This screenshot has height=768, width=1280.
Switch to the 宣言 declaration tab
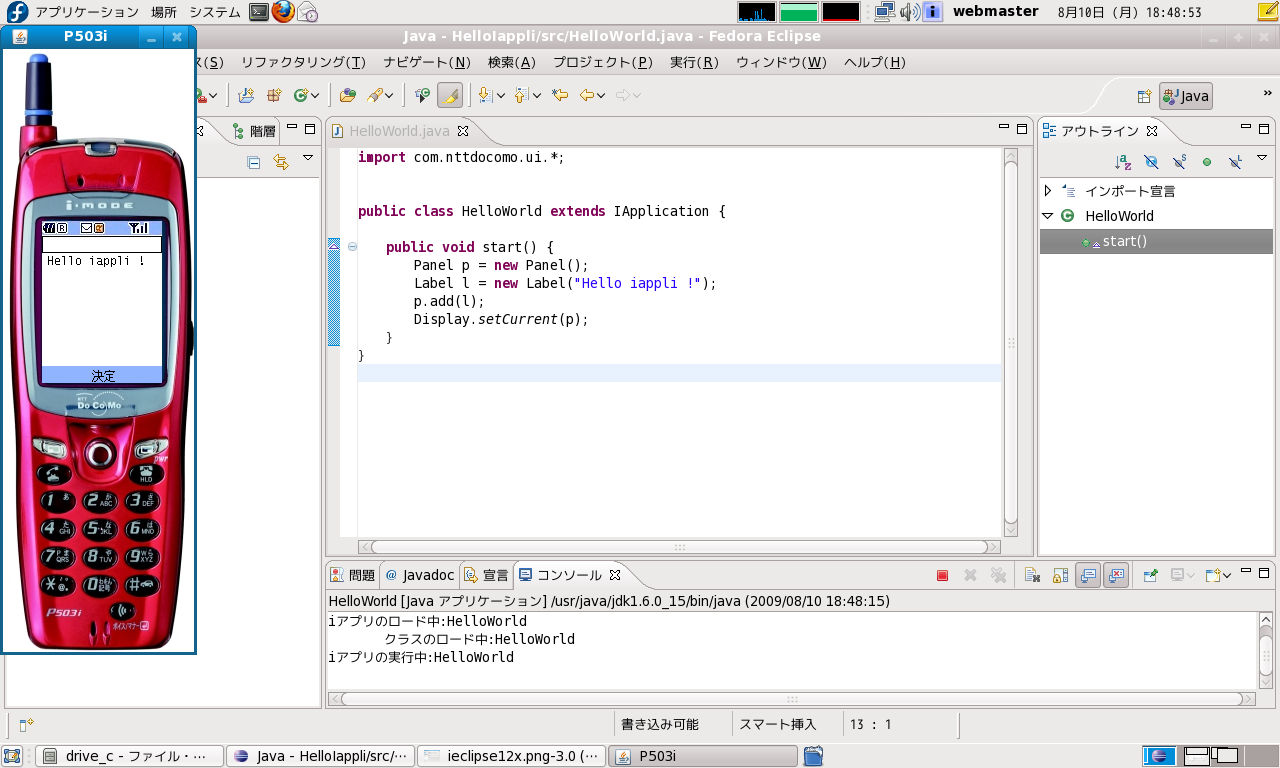click(486, 575)
